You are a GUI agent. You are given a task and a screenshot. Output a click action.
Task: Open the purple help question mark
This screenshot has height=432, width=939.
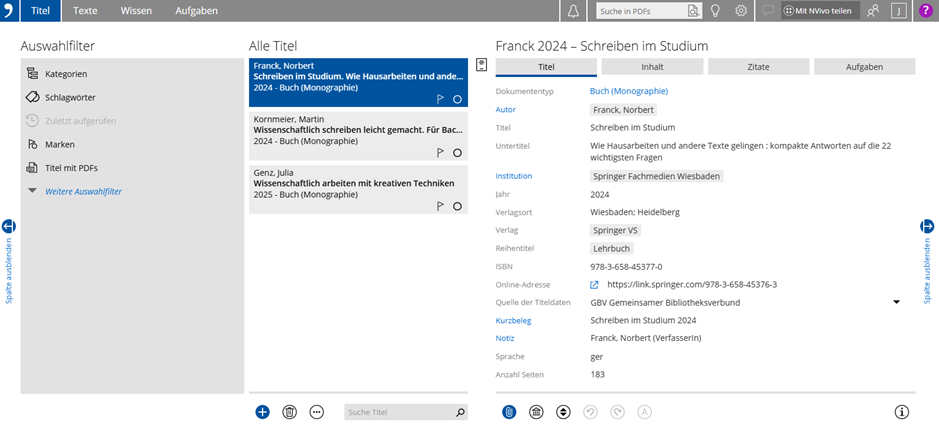click(926, 11)
